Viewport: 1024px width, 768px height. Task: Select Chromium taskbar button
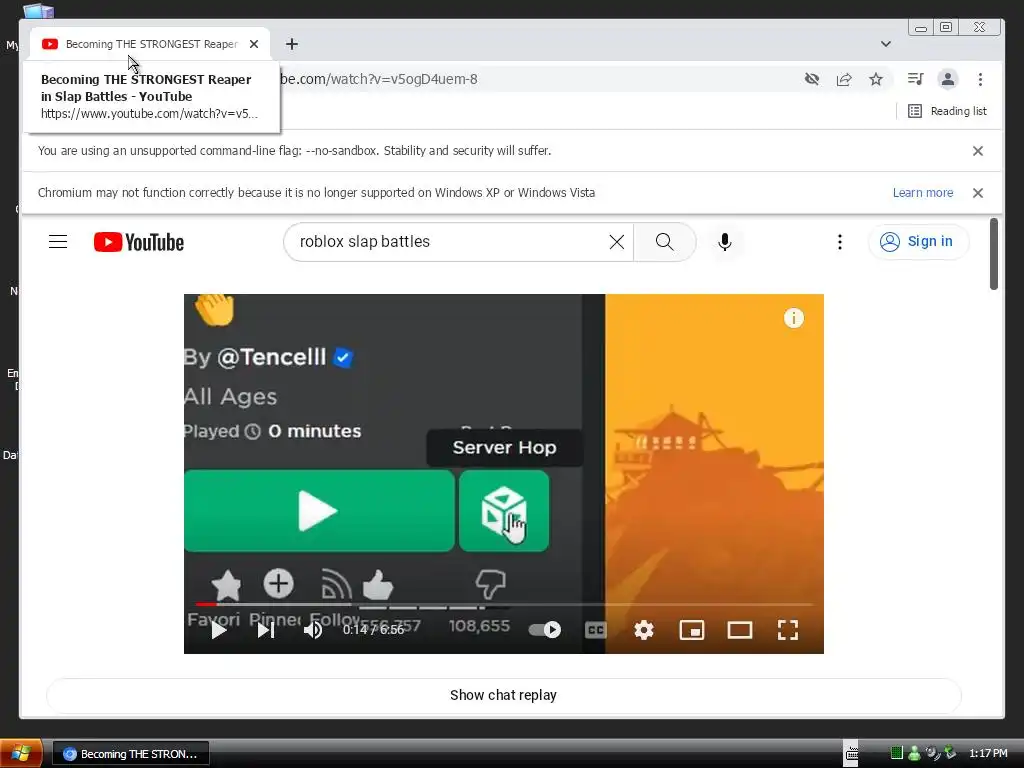coord(131,754)
